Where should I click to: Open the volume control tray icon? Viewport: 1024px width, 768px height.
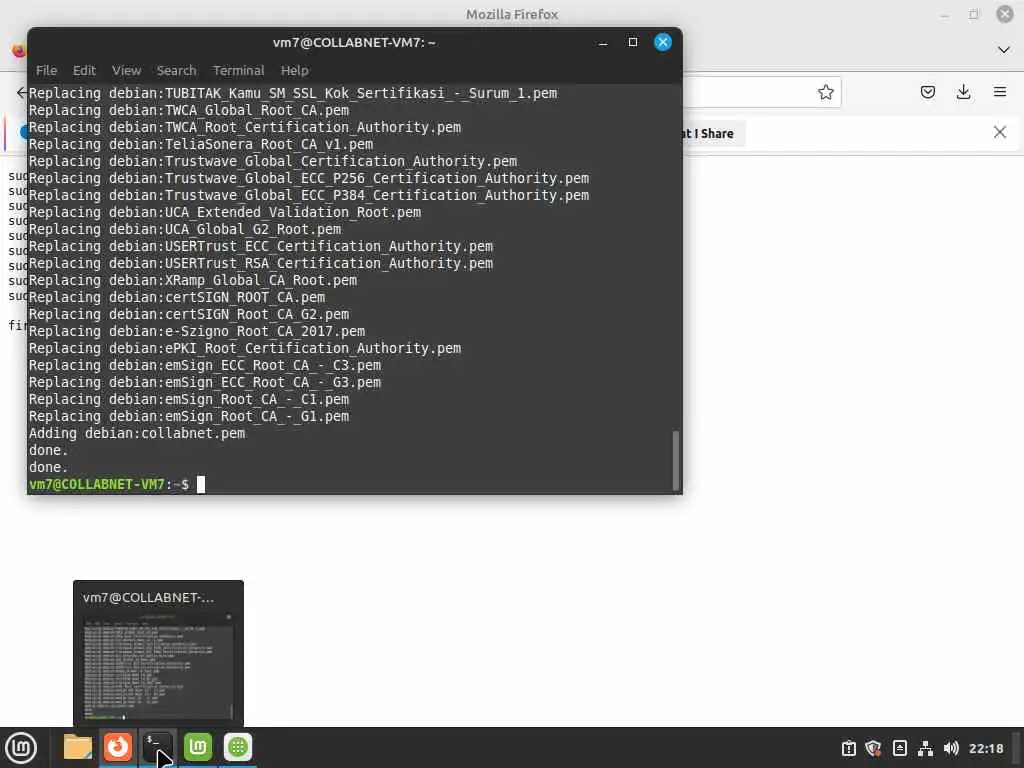[951, 748]
